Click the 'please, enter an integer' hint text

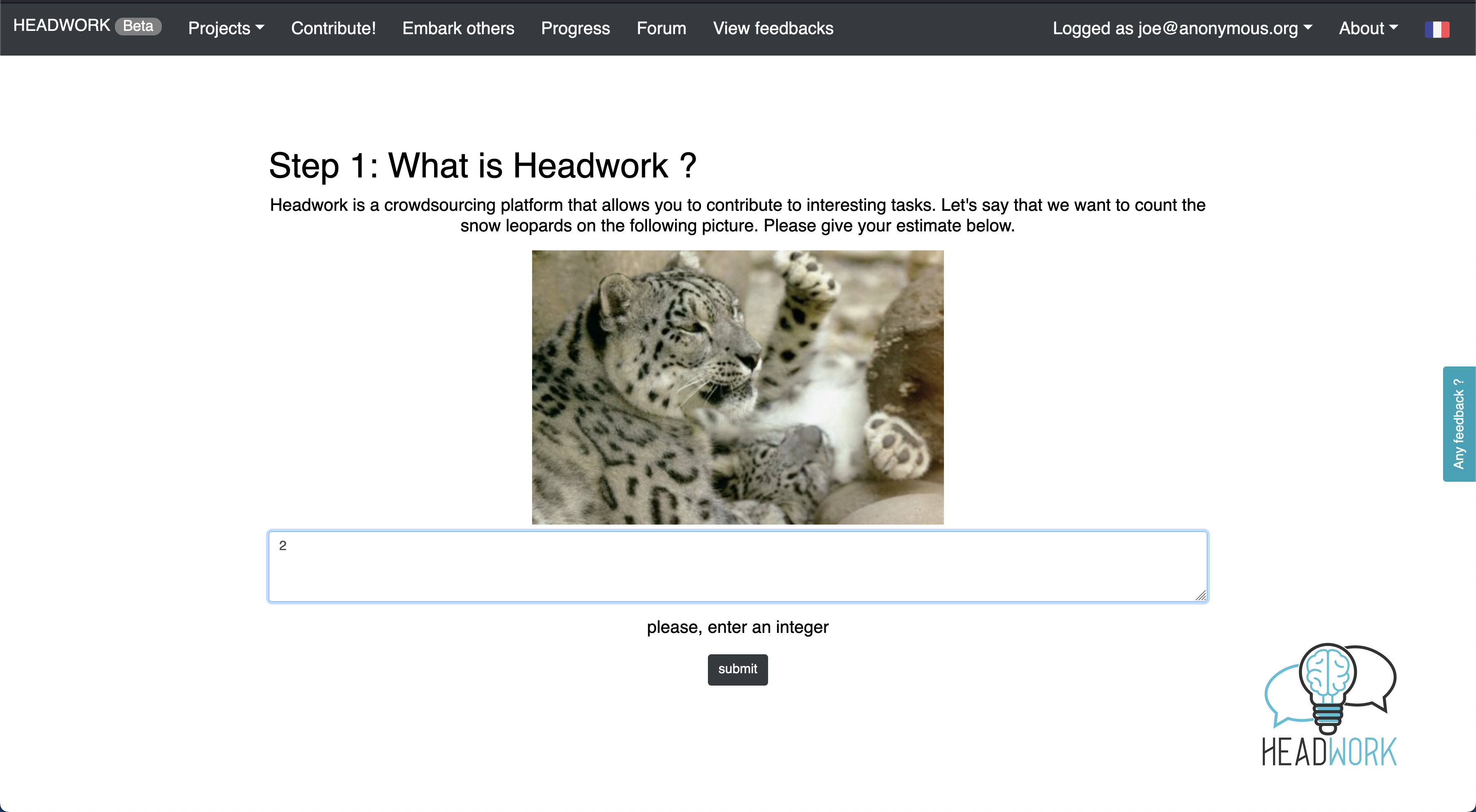tap(738, 627)
